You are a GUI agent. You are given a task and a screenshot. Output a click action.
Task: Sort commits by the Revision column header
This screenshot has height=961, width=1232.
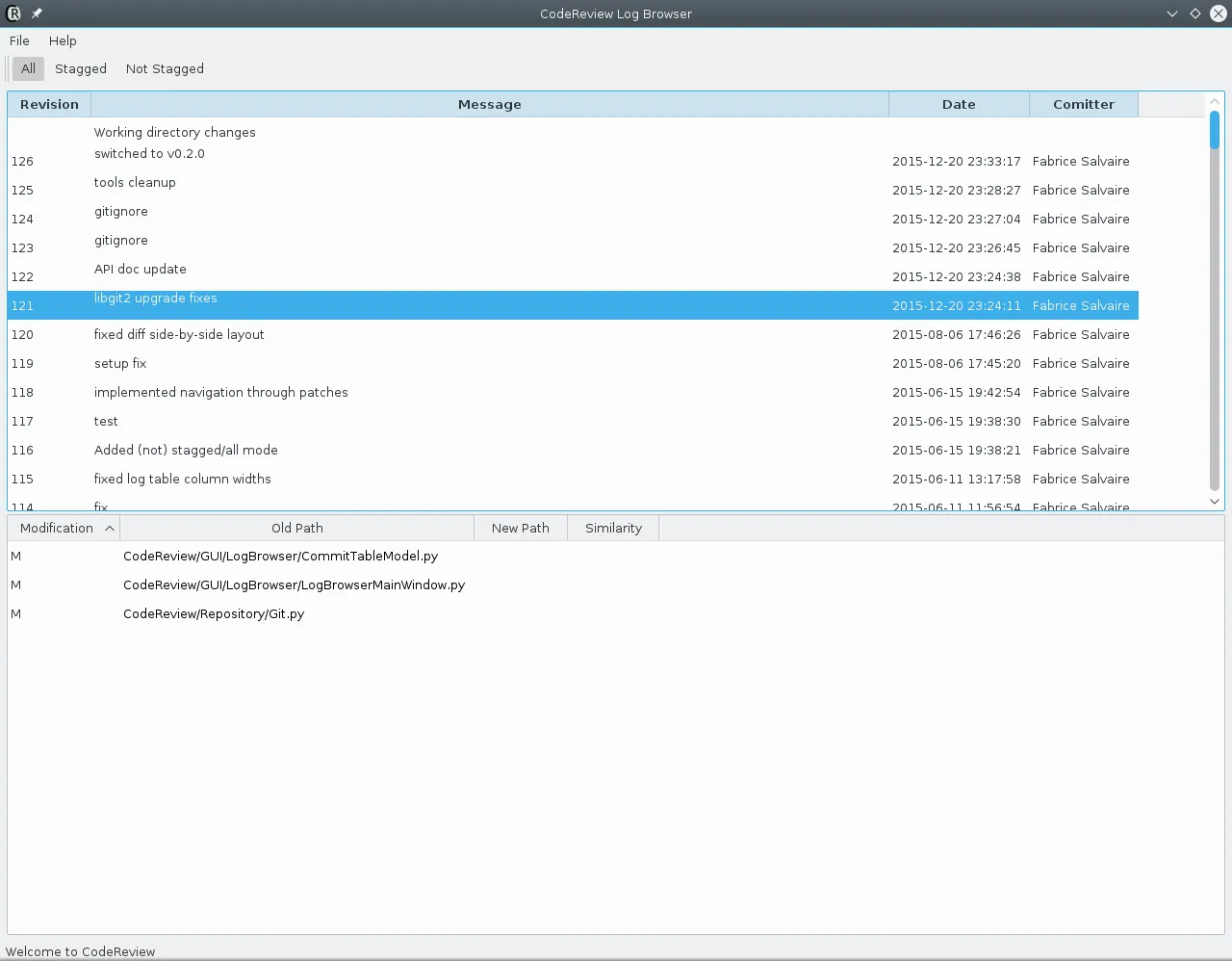[x=49, y=104]
